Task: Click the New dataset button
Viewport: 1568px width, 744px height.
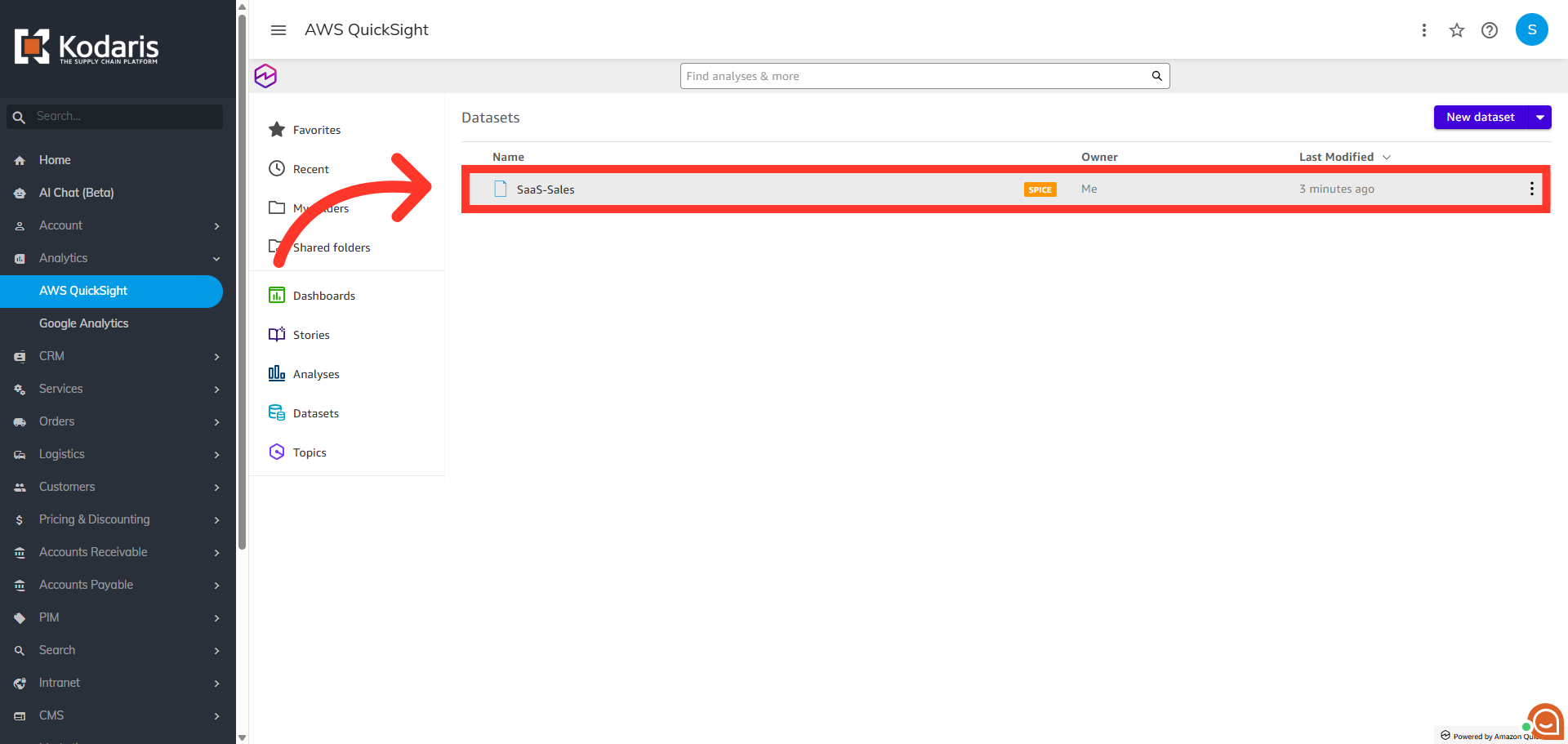Action: point(1481,118)
